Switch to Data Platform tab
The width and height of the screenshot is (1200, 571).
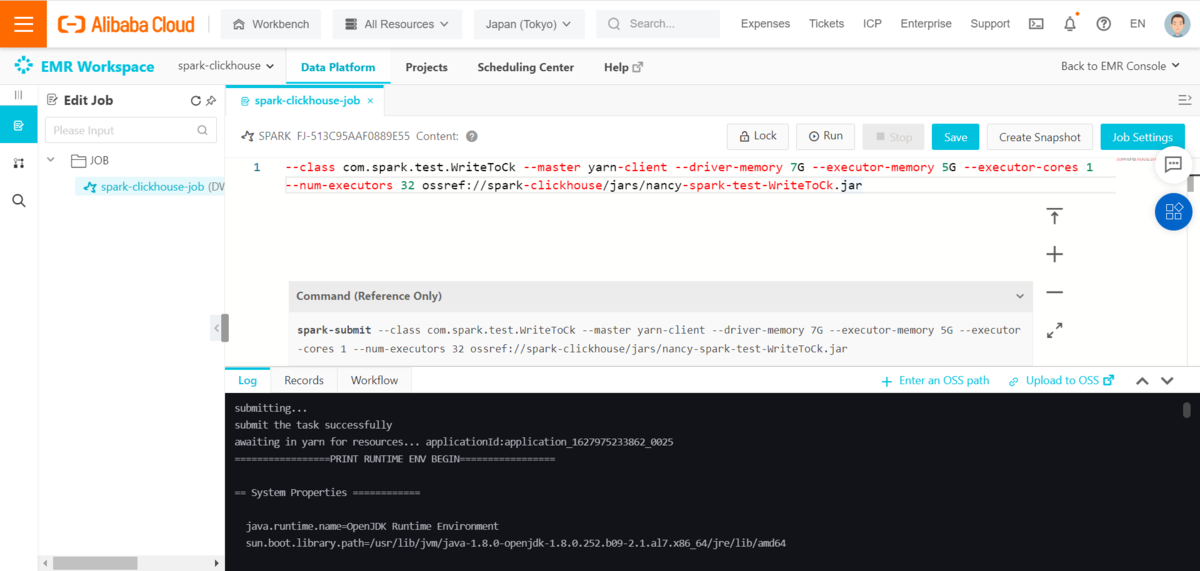(x=338, y=67)
